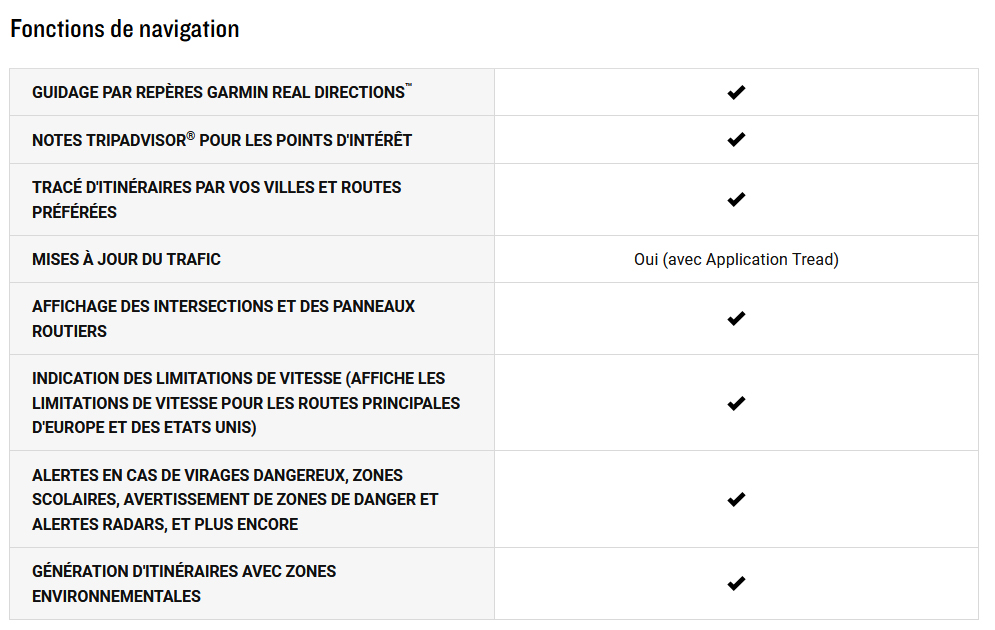Click Notes TripAdvisor pour les points d'intérêt label

click(x=222, y=140)
